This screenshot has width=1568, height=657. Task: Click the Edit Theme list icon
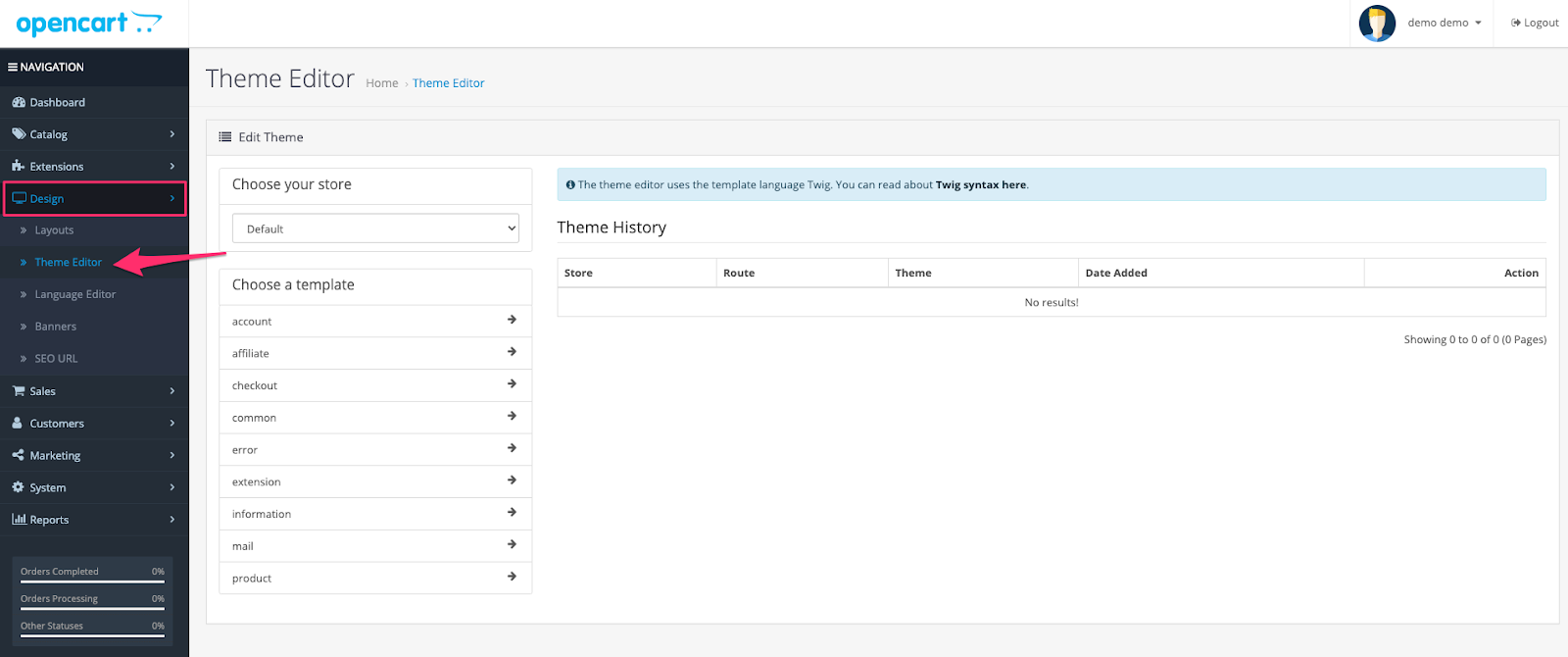coord(225,137)
